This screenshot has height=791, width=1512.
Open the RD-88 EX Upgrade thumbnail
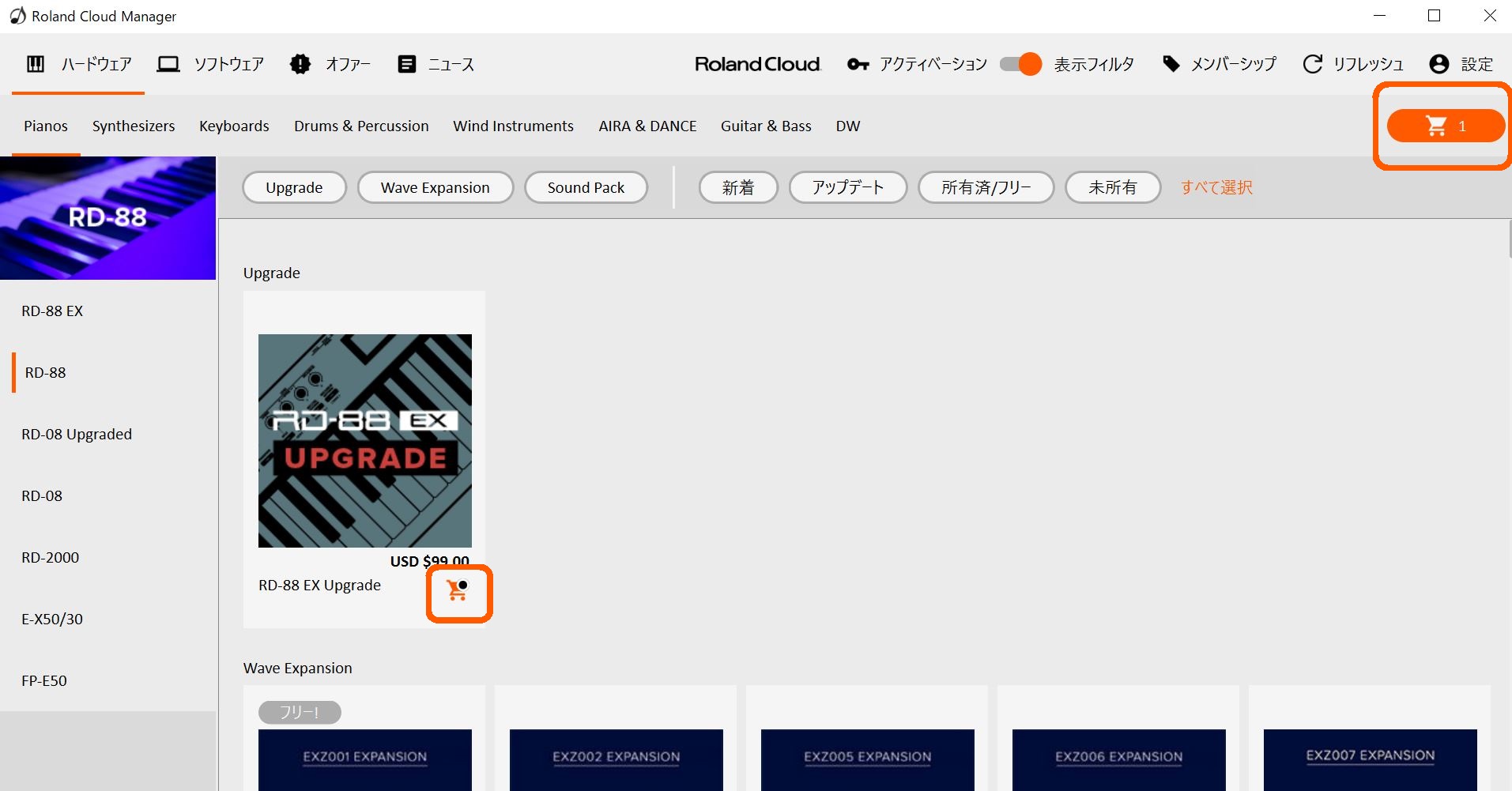coord(365,441)
